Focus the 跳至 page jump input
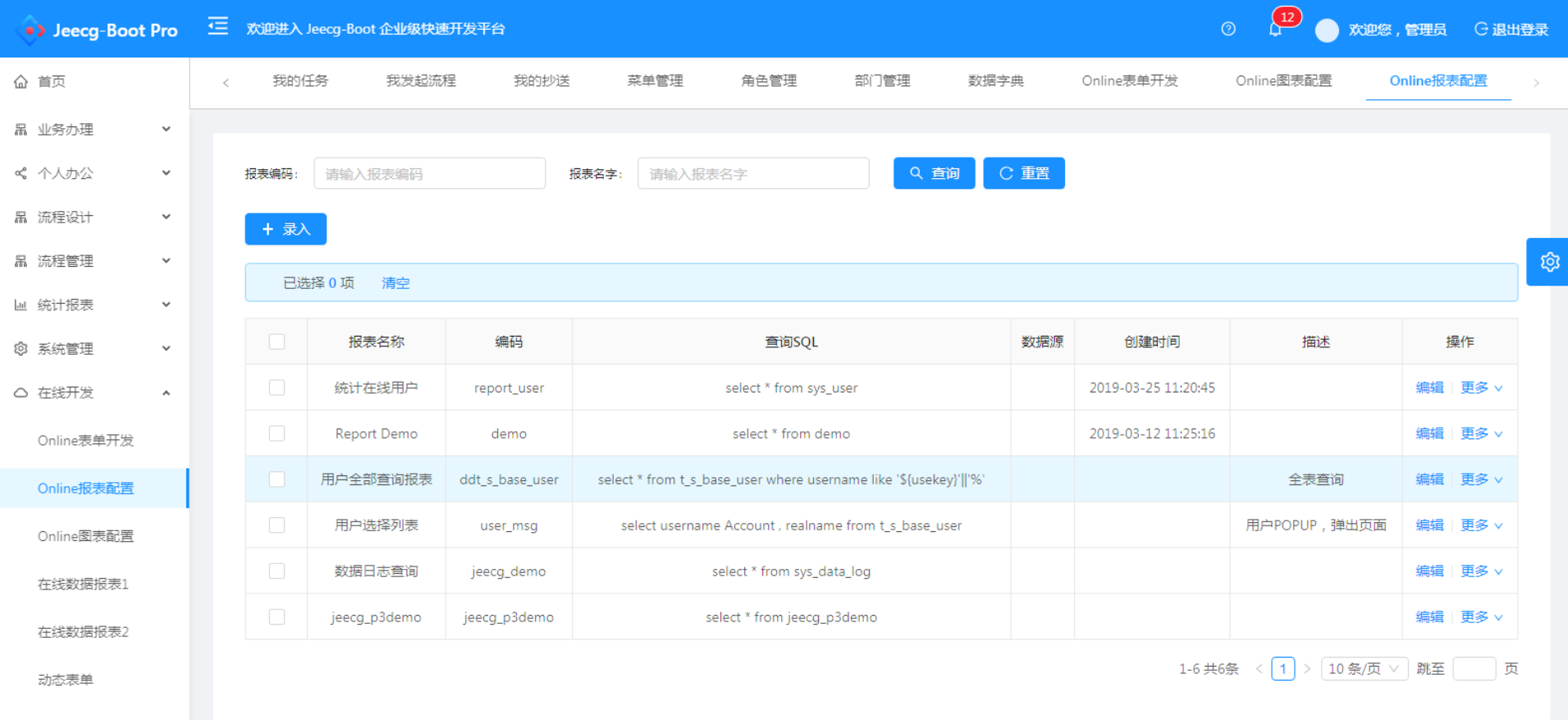The width and height of the screenshot is (1568, 720). tap(1474, 668)
